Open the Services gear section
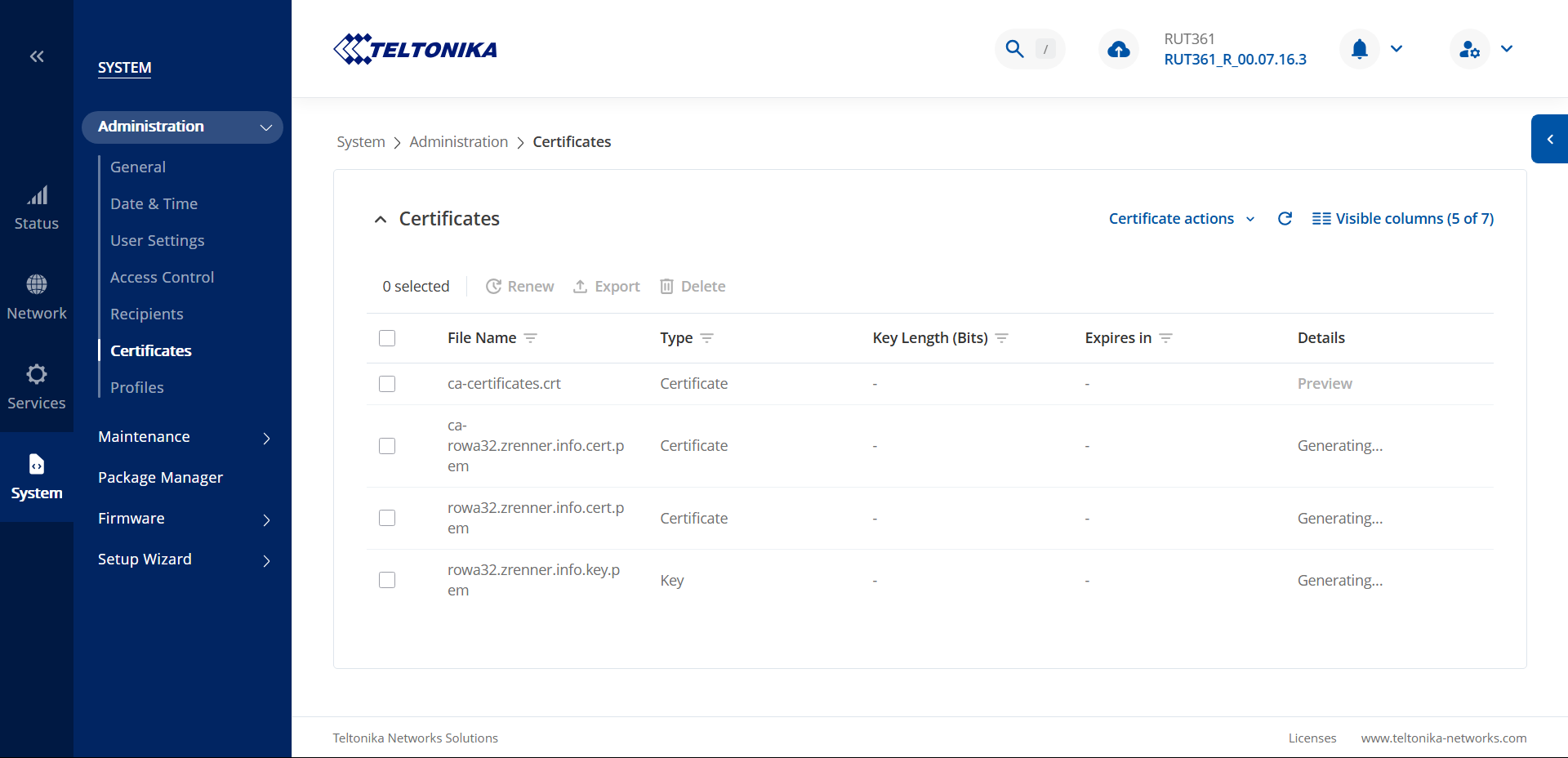 point(37,387)
